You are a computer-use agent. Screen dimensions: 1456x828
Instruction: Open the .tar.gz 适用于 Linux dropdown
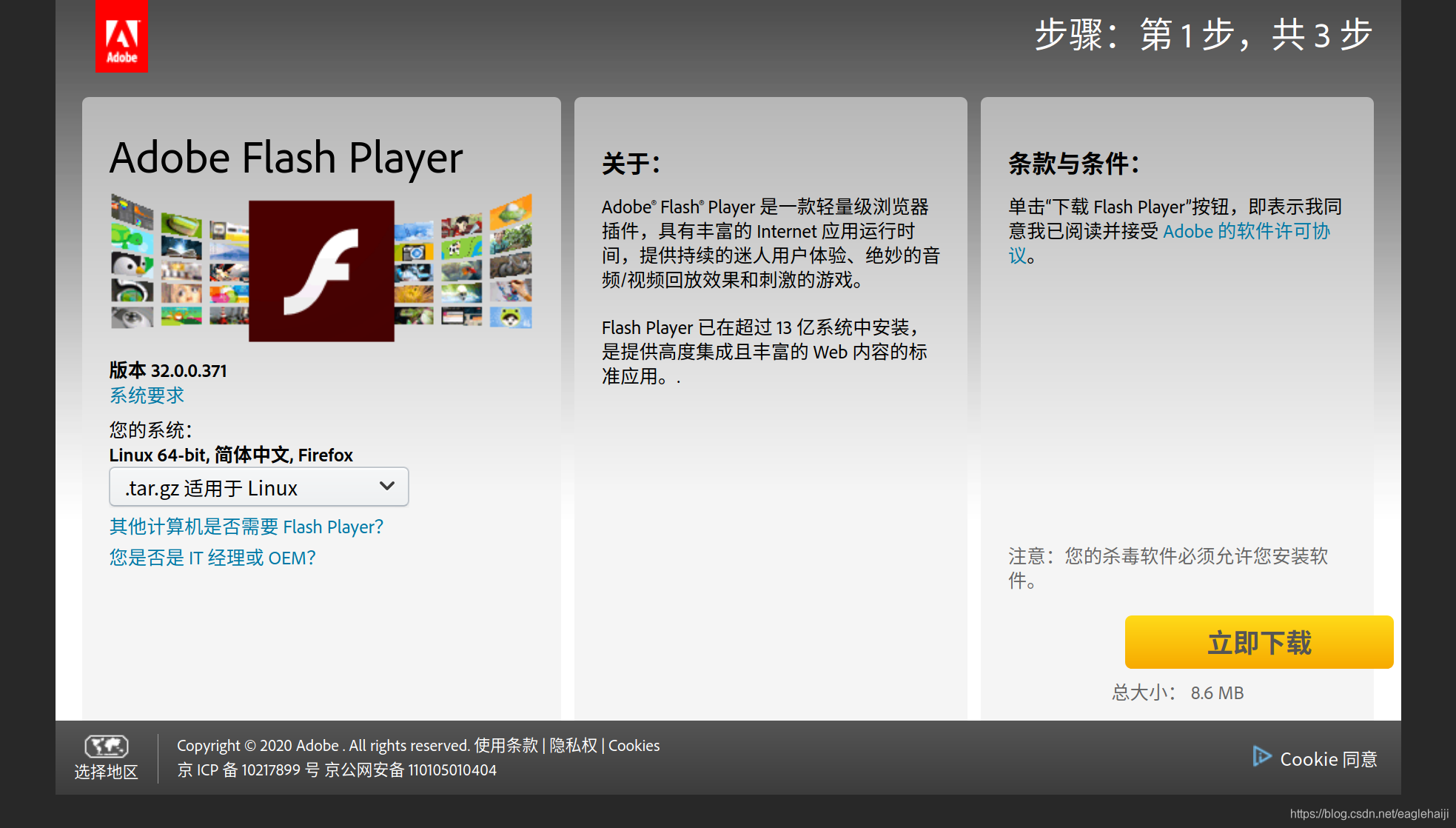tap(259, 487)
